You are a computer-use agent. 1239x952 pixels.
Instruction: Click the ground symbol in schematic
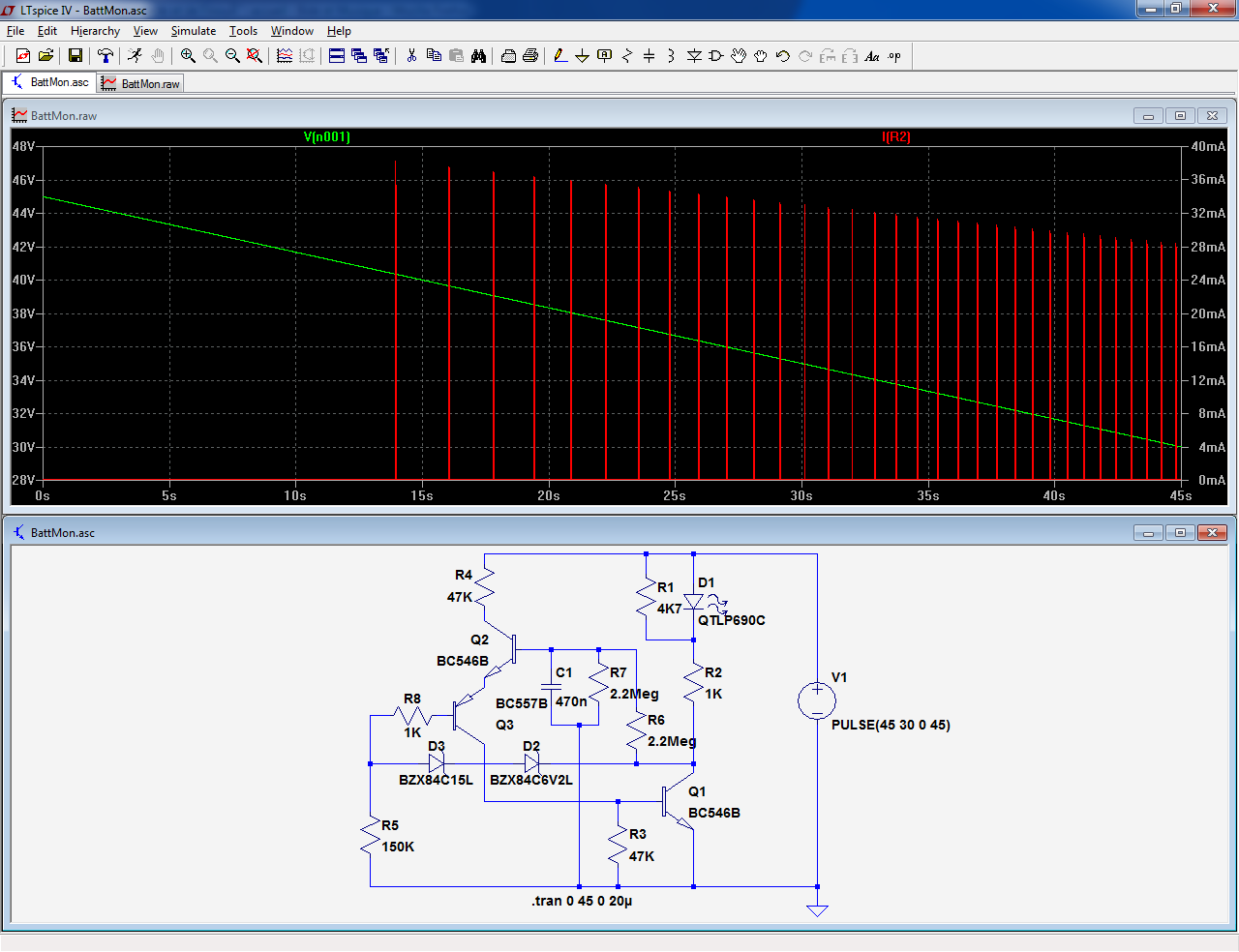pos(817,908)
